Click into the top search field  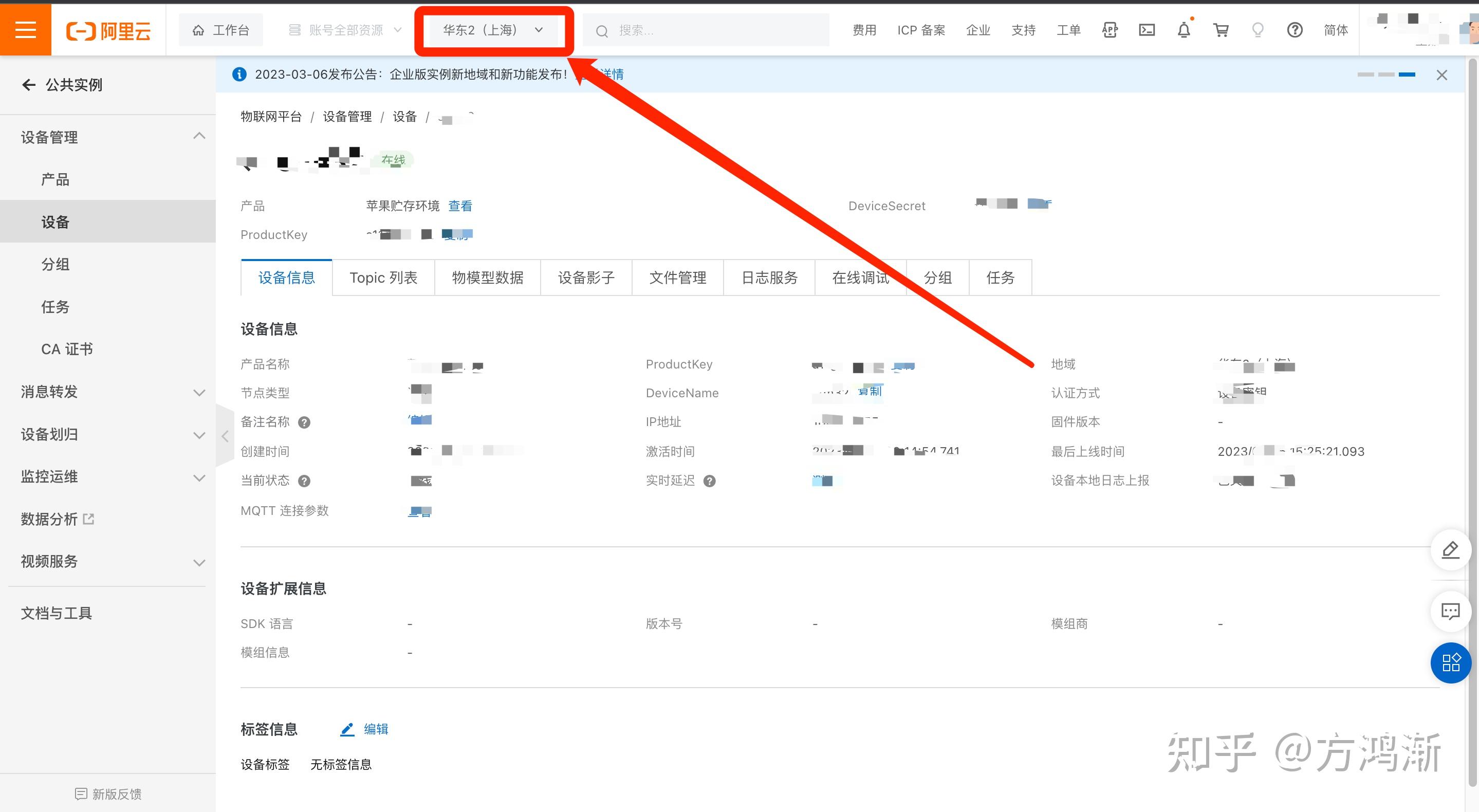pos(712,30)
